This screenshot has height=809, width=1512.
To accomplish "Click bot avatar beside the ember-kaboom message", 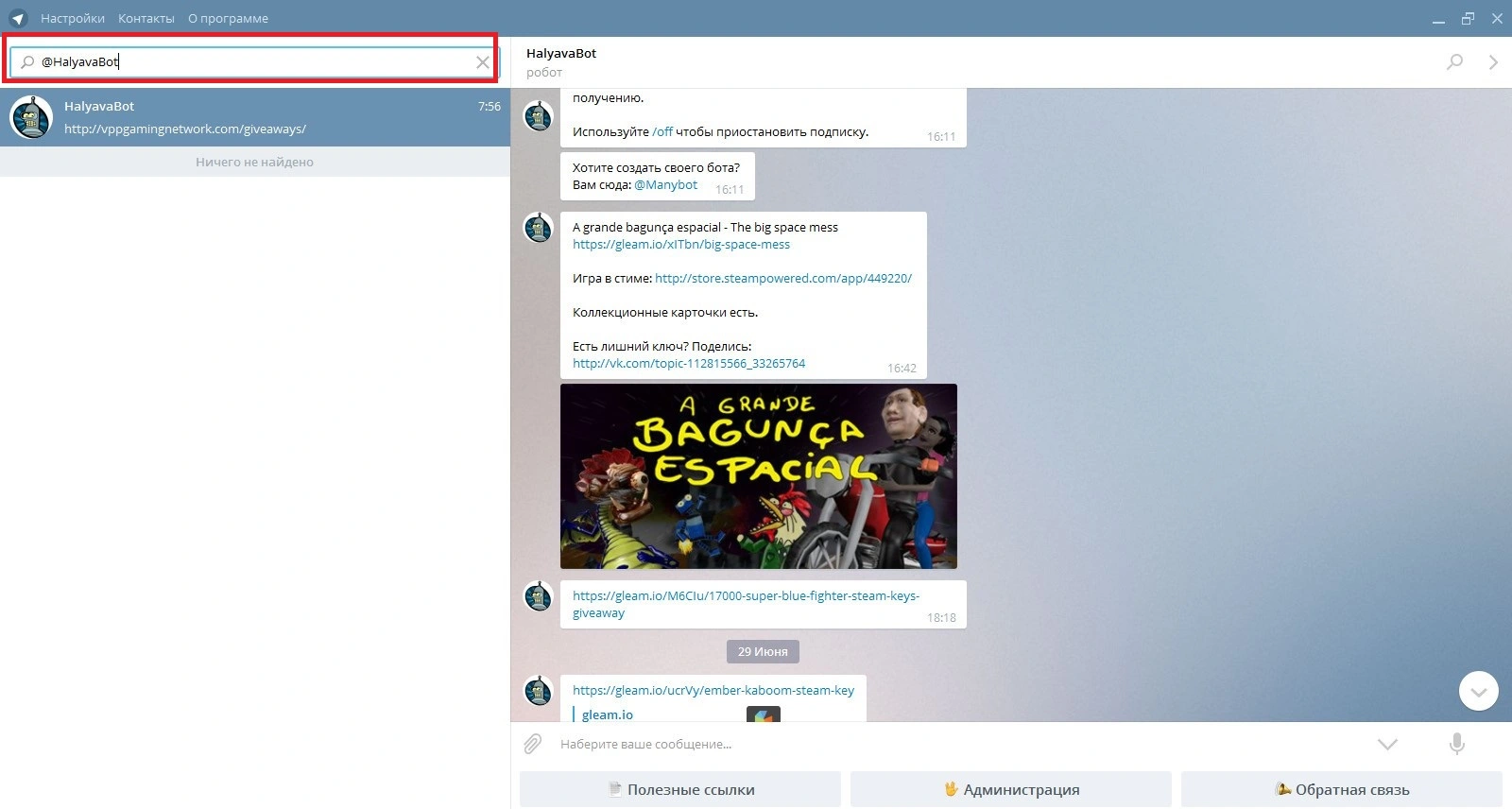I will pyautogui.click(x=539, y=690).
